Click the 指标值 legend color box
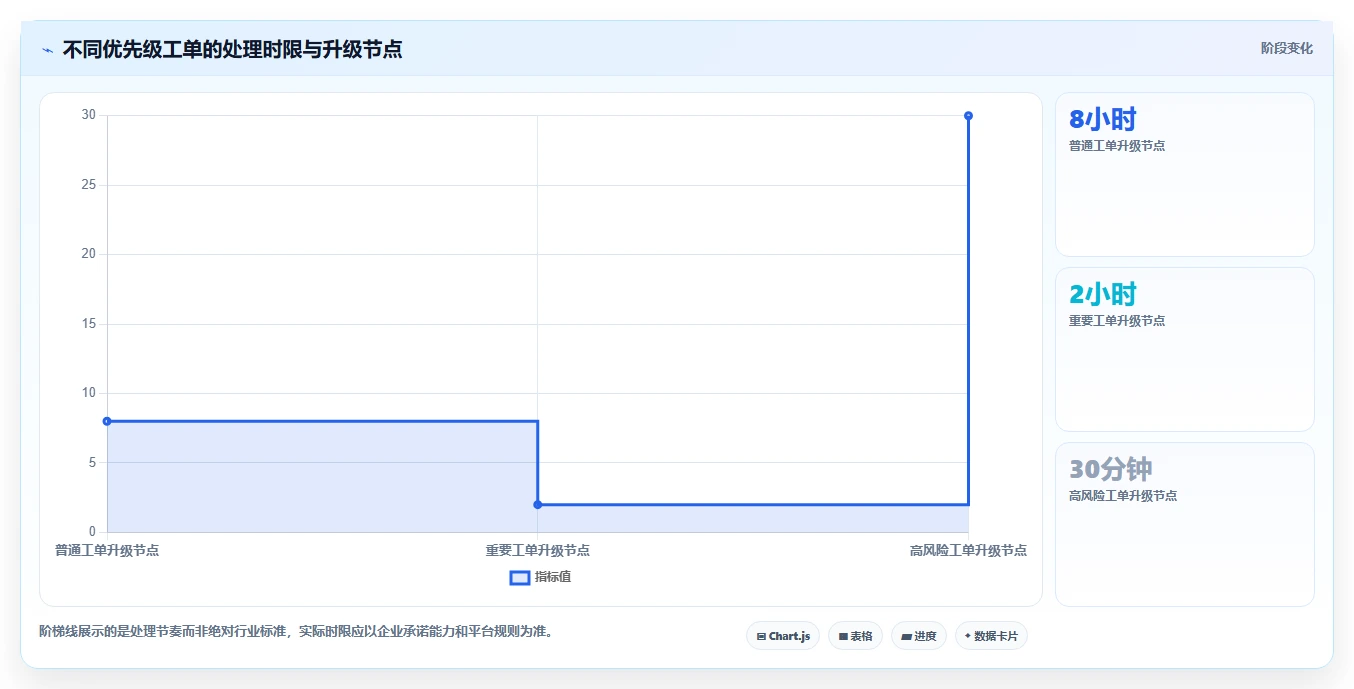This screenshot has height=689, width=1354. tap(520, 577)
